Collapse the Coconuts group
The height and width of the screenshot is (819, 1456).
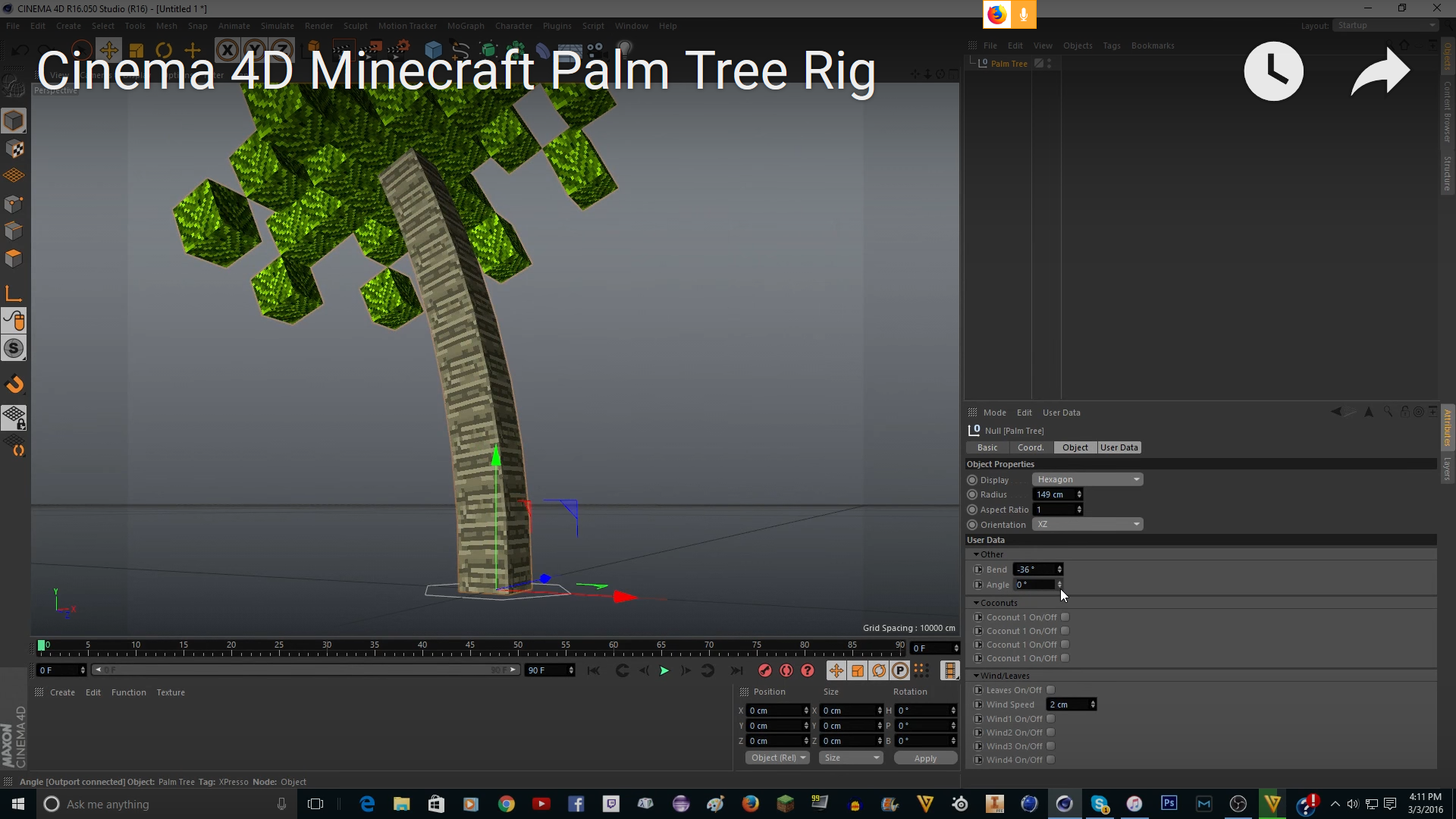click(976, 603)
